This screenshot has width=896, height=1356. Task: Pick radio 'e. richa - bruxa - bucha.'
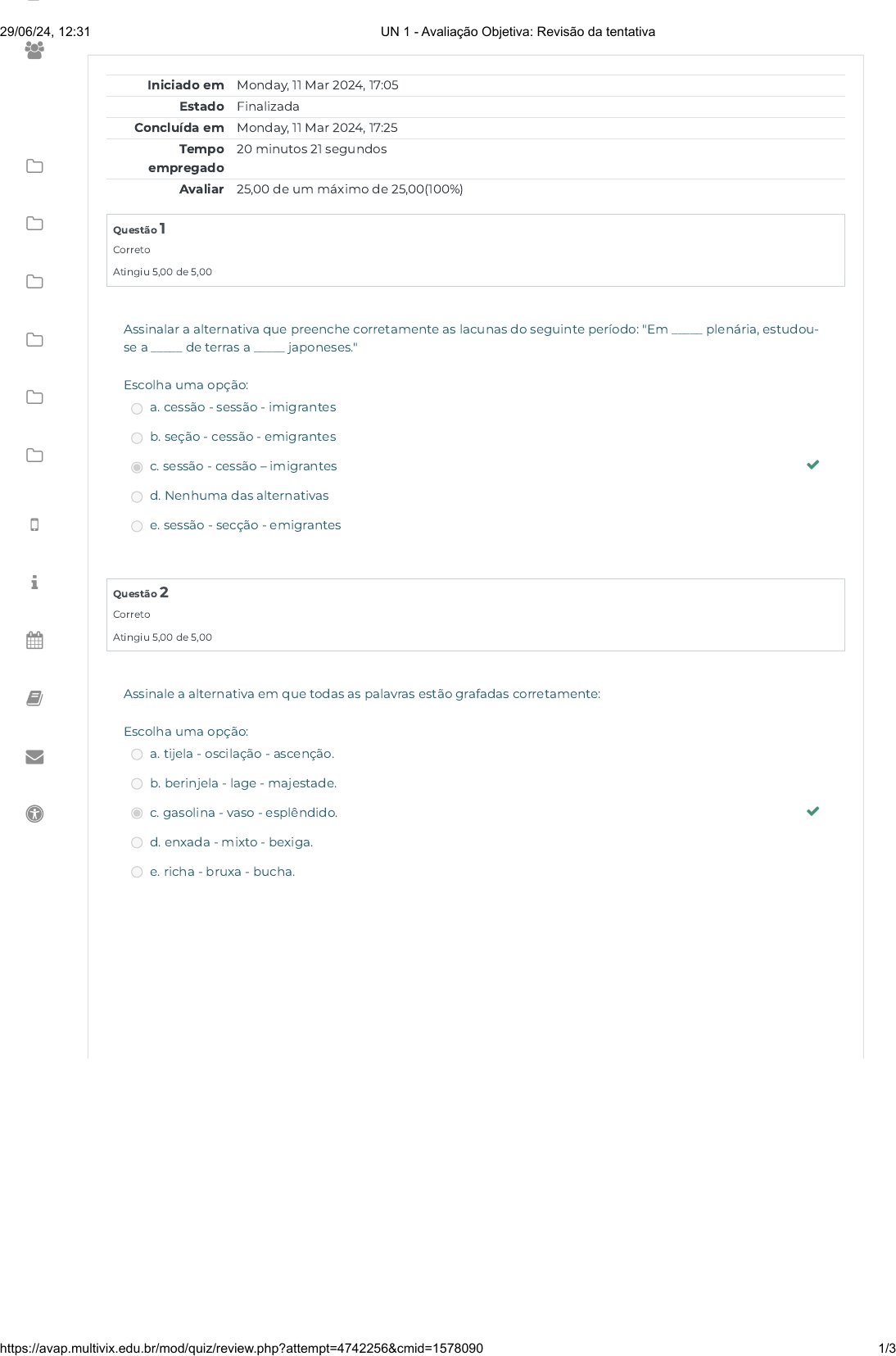pyautogui.click(x=137, y=873)
